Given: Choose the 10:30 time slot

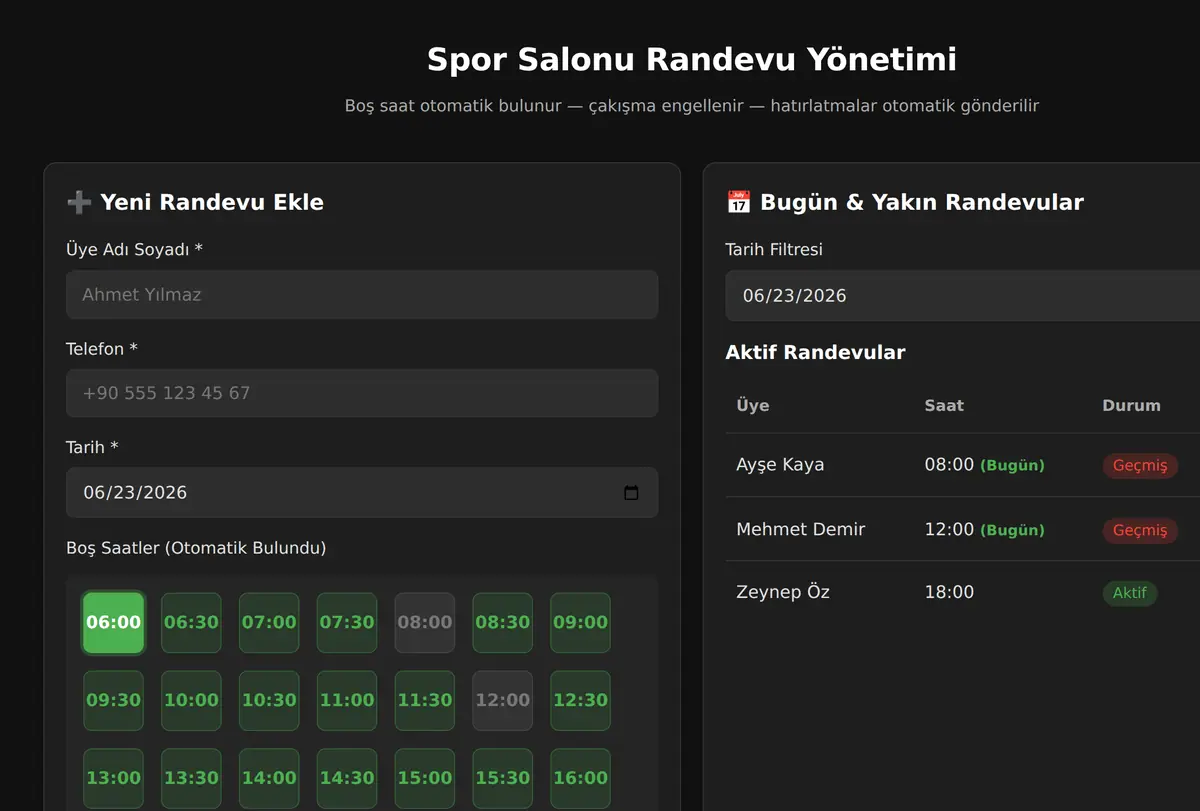Looking at the screenshot, I should [269, 700].
